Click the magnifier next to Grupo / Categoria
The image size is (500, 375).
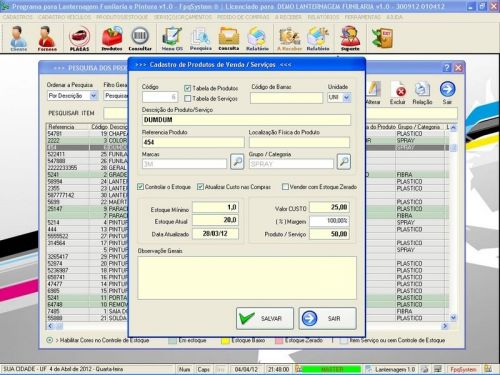point(344,162)
